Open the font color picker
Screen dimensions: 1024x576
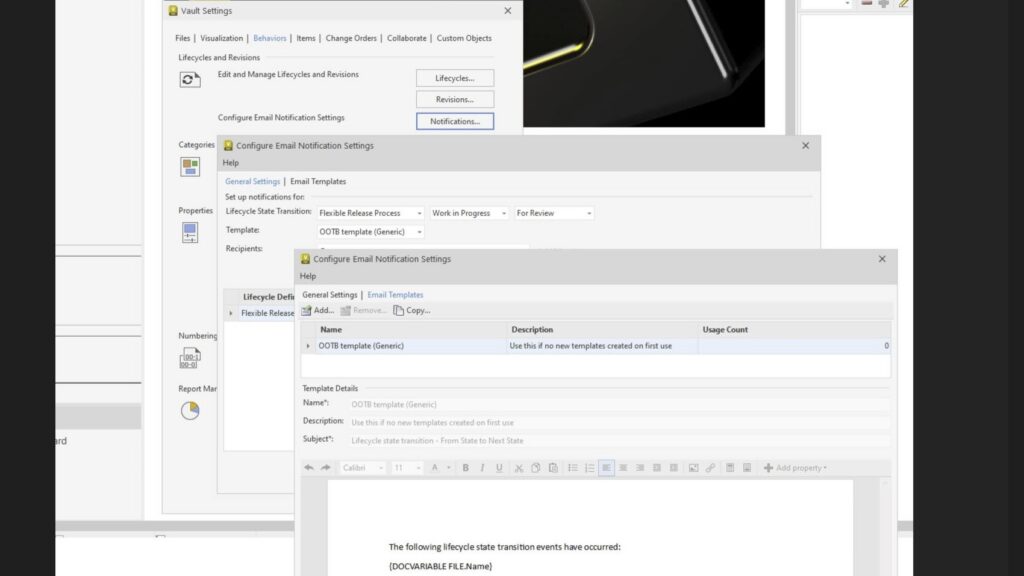(x=434, y=467)
